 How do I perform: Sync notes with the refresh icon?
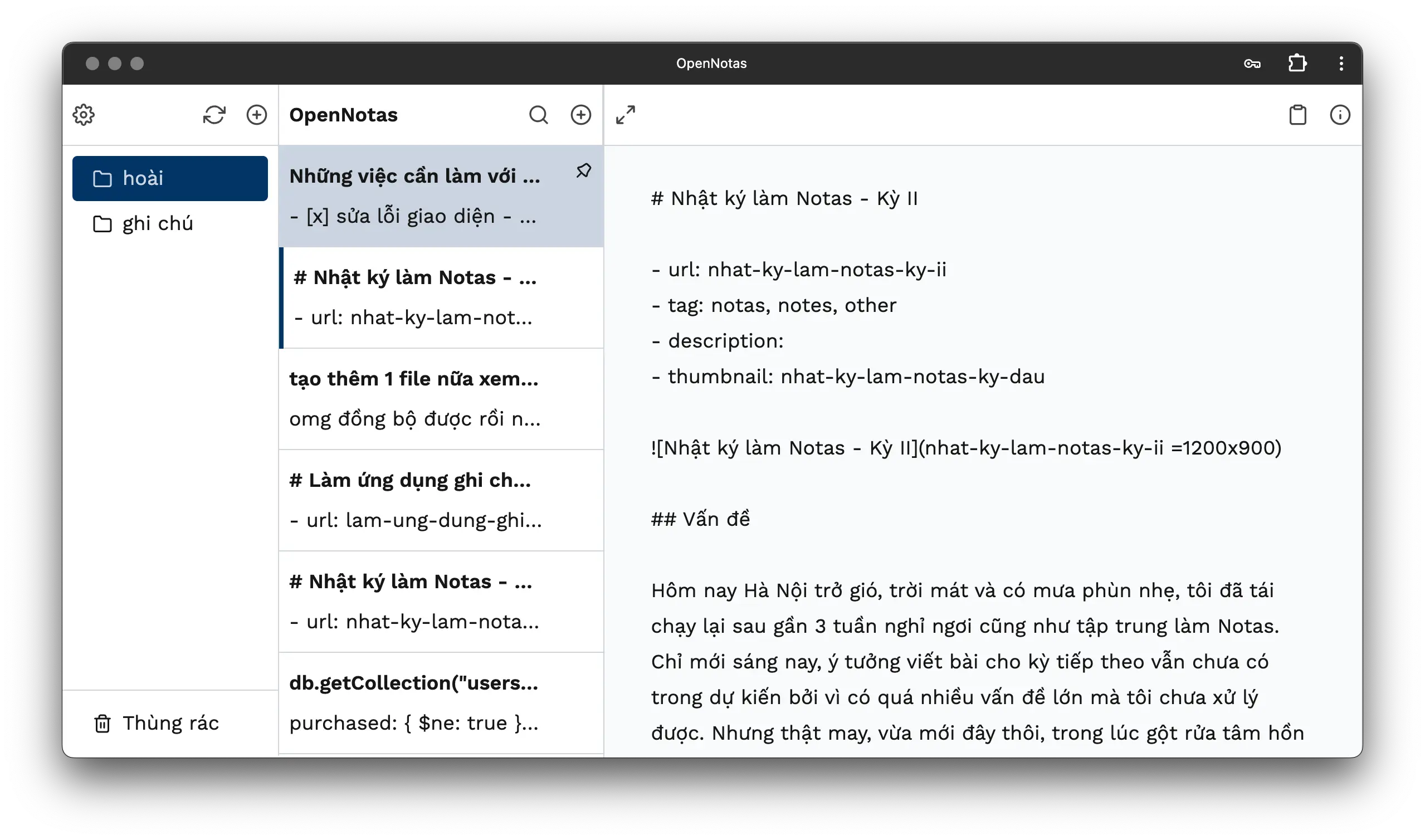coord(214,115)
